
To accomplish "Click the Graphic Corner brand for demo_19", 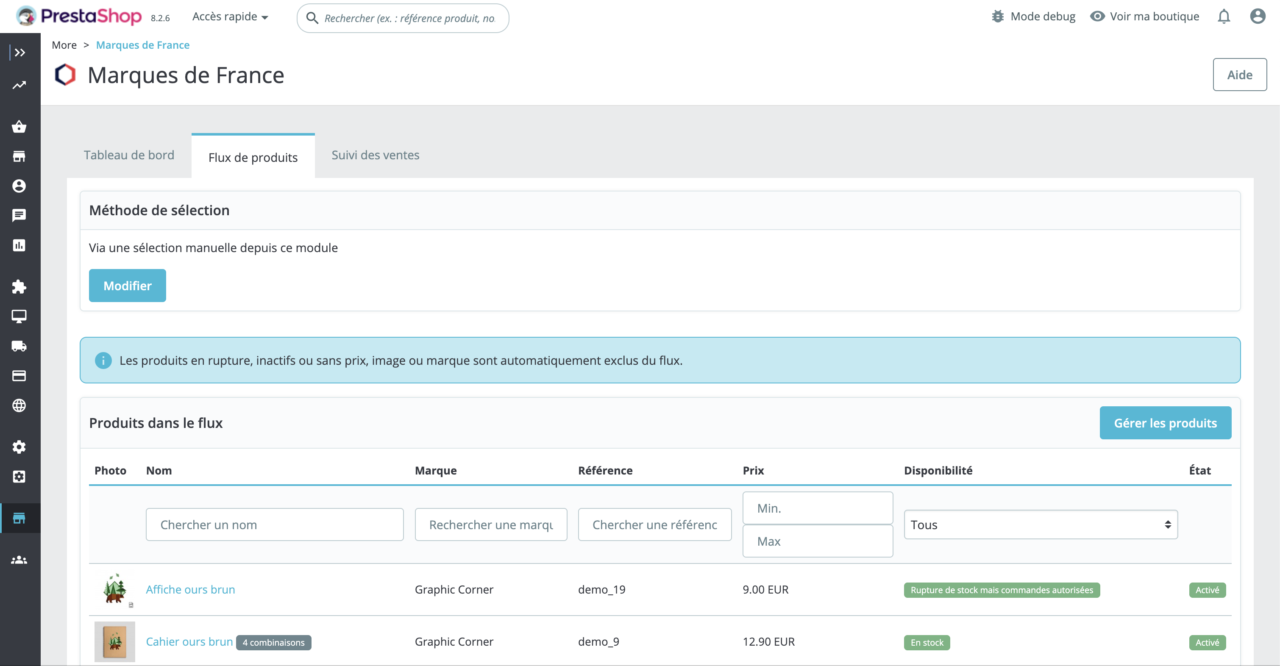I will (454, 590).
